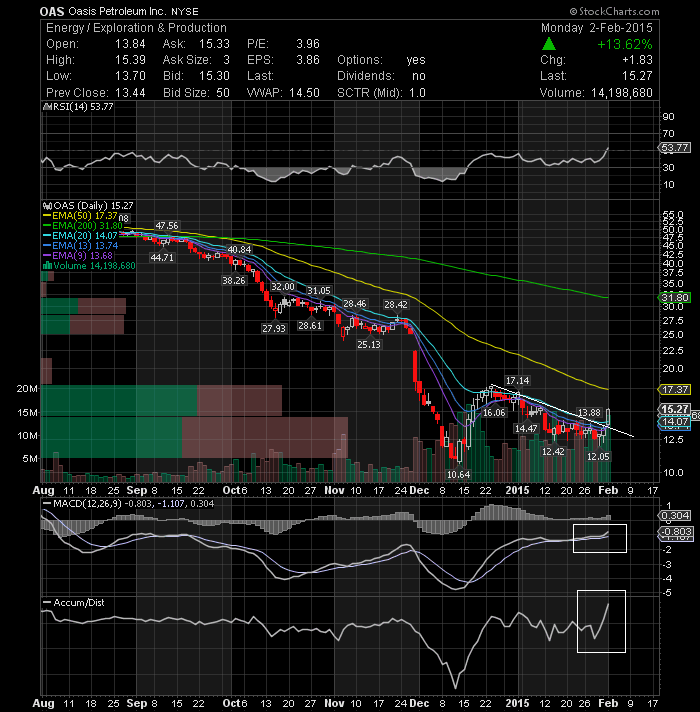Click the 31.05 price label
The width and height of the screenshot is (700, 712).
(319, 291)
